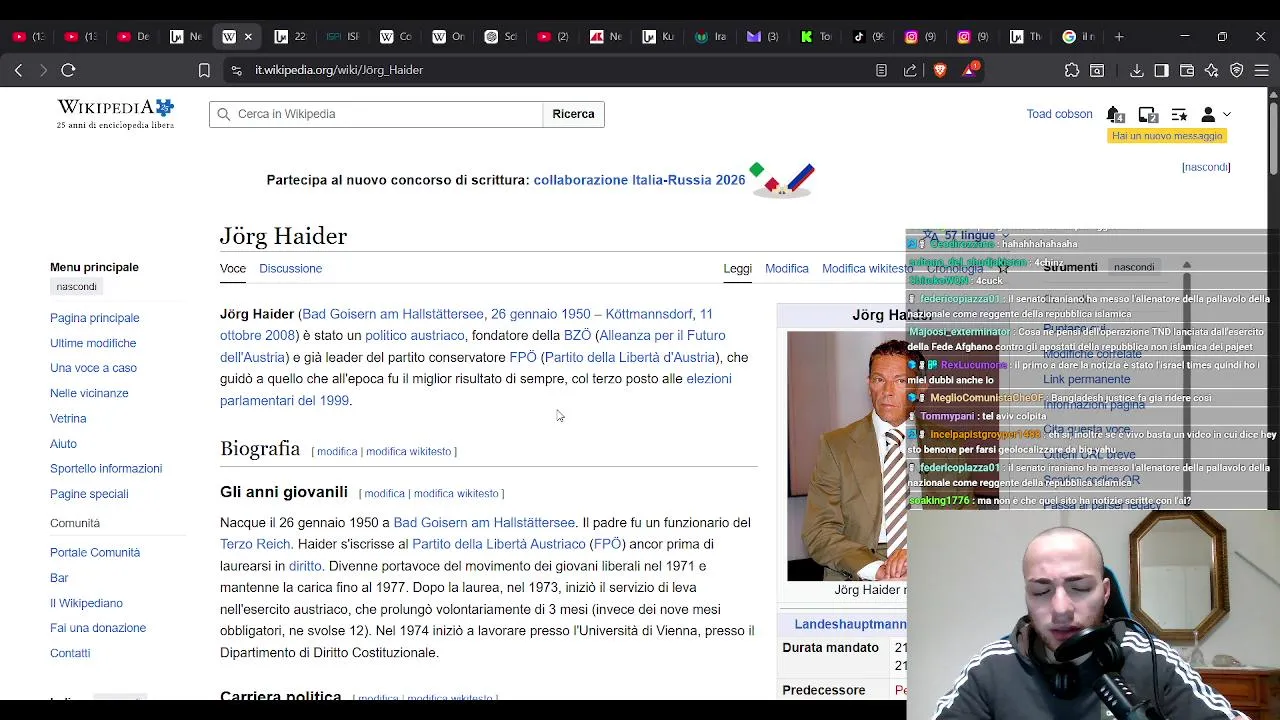
Task: Open the watchlist star-list icon
Action: 1179,114
